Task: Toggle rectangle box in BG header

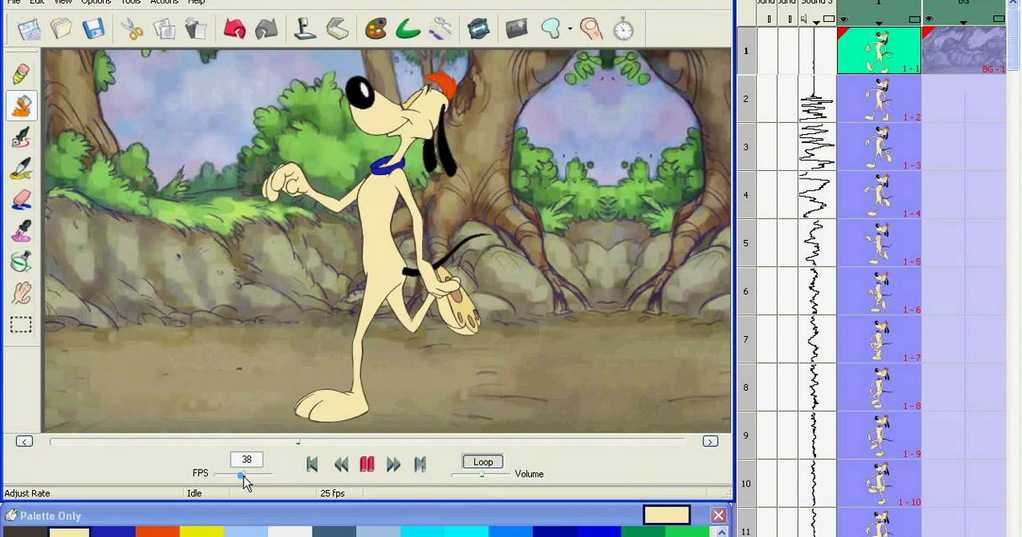Action: point(999,20)
